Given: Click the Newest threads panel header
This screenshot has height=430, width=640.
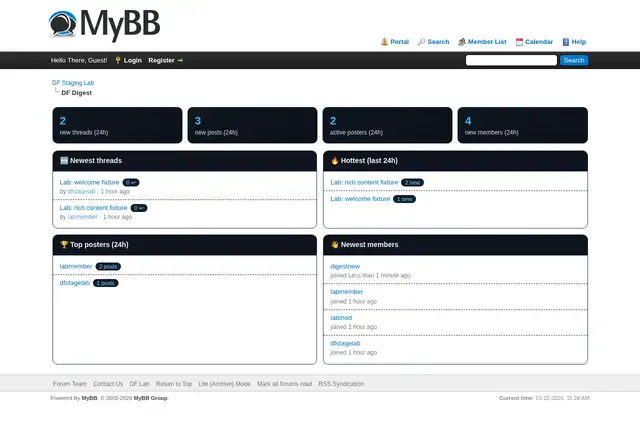Looking at the screenshot, I should (x=184, y=161).
